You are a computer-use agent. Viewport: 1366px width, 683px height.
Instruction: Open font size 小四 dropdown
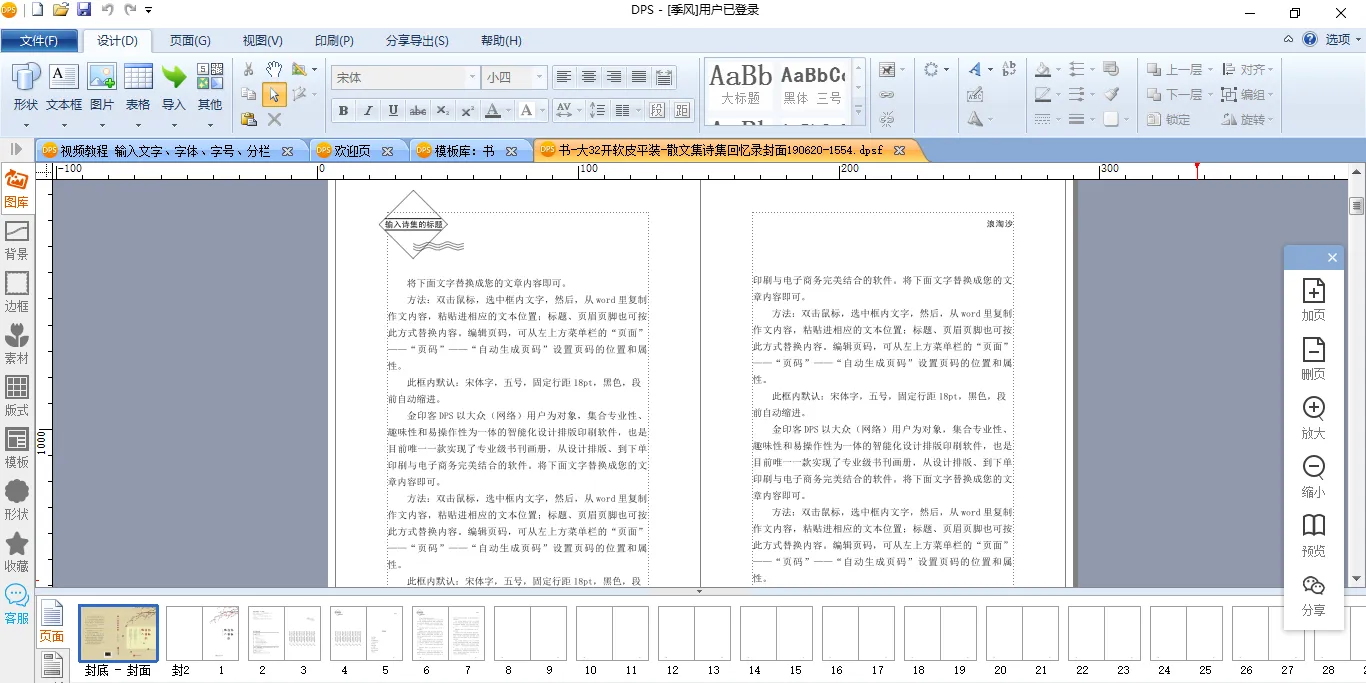[x=539, y=77]
